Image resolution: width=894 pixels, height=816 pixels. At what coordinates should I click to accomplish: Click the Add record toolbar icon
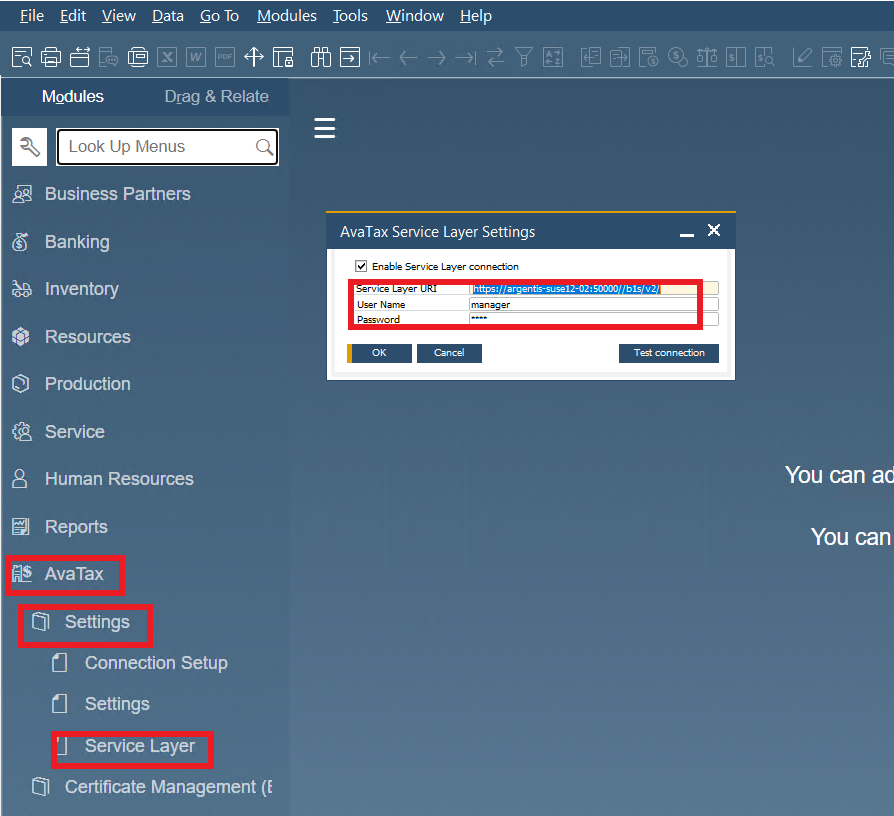pos(350,58)
